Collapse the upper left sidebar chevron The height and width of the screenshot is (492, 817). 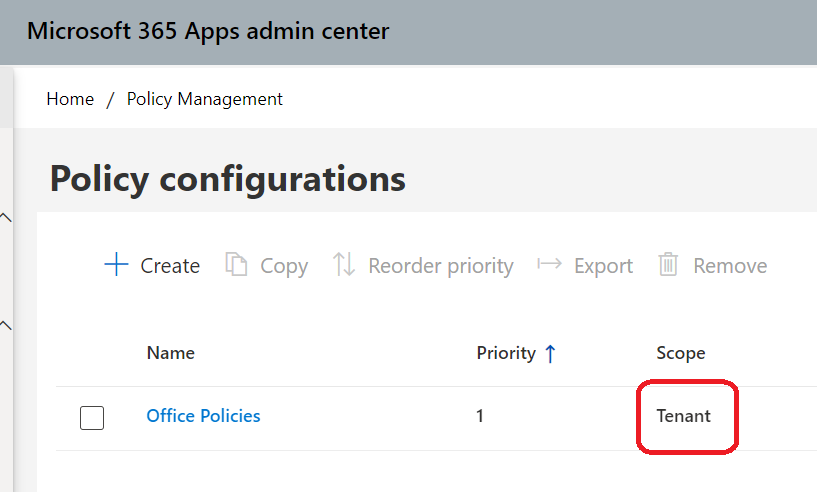coord(6,216)
